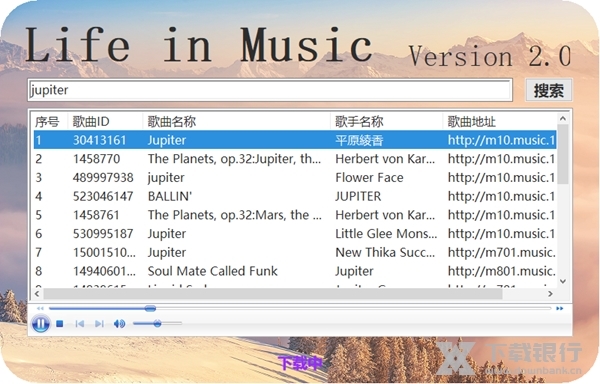The width and height of the screenshot is (600, 384).
Task: Mute the player volume speaker icon
Action: pos(119,324)
